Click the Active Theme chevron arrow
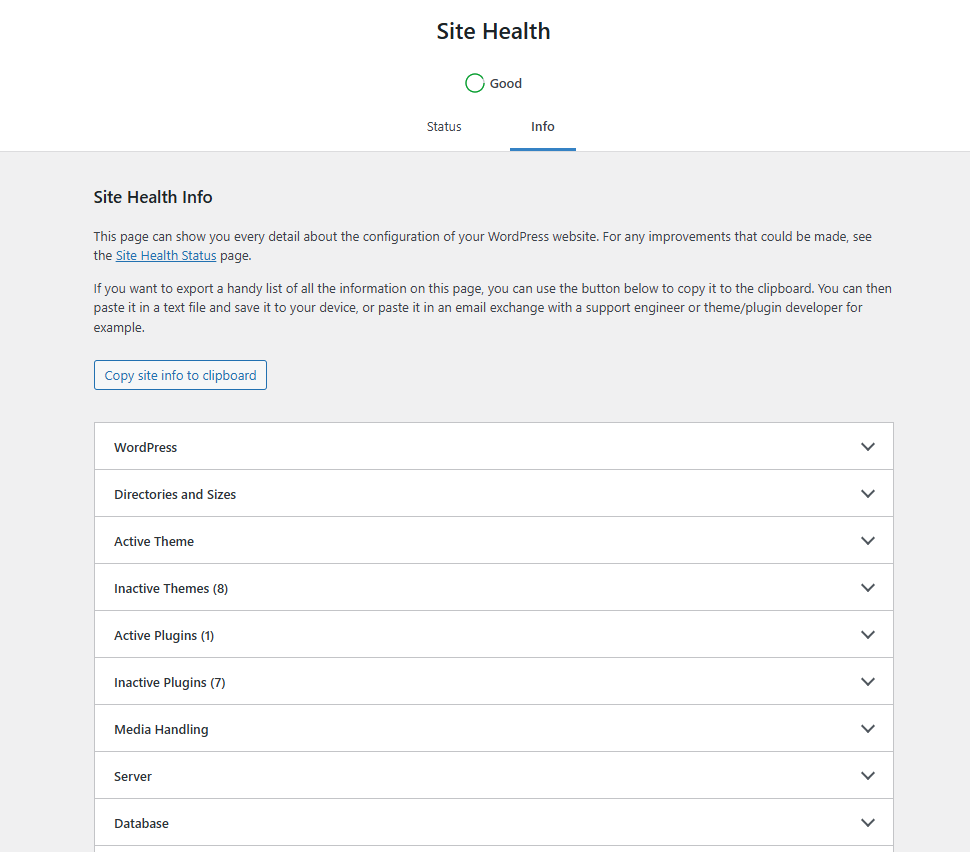This screenshot has height=852, width=970. point(868,541)
